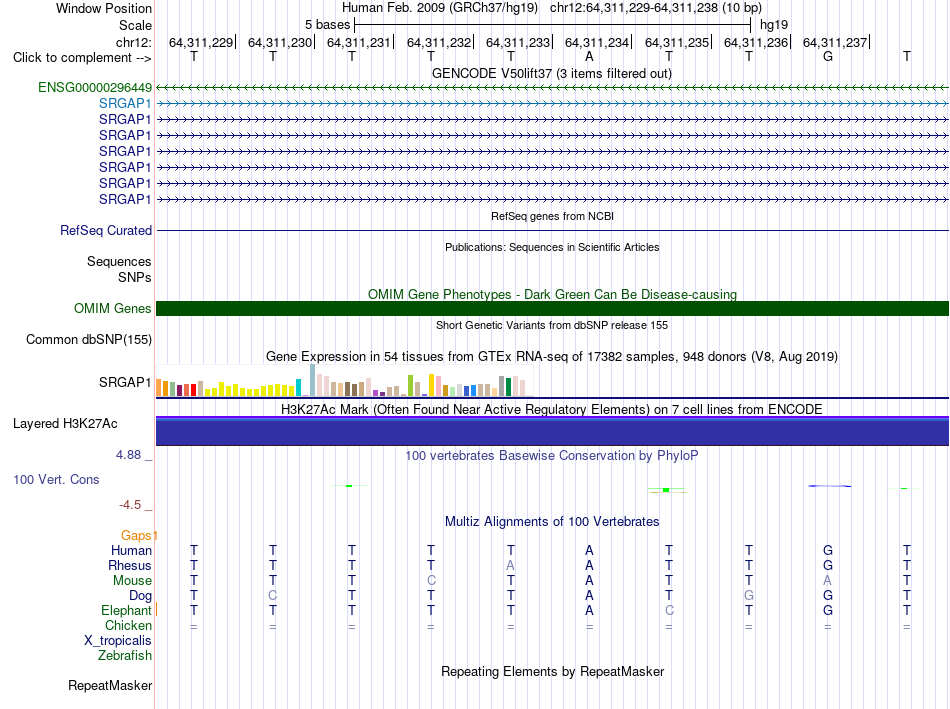Click the Window Position label
Image resolution: width=950 pixels, height=709 pixels.
104,8
